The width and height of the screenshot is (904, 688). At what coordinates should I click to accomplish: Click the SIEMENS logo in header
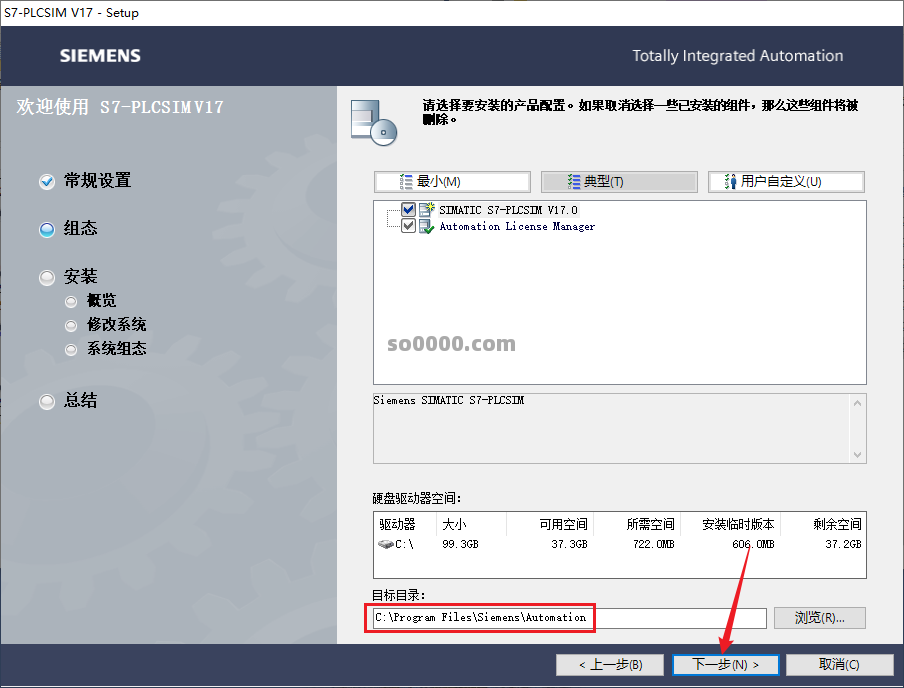100,56
